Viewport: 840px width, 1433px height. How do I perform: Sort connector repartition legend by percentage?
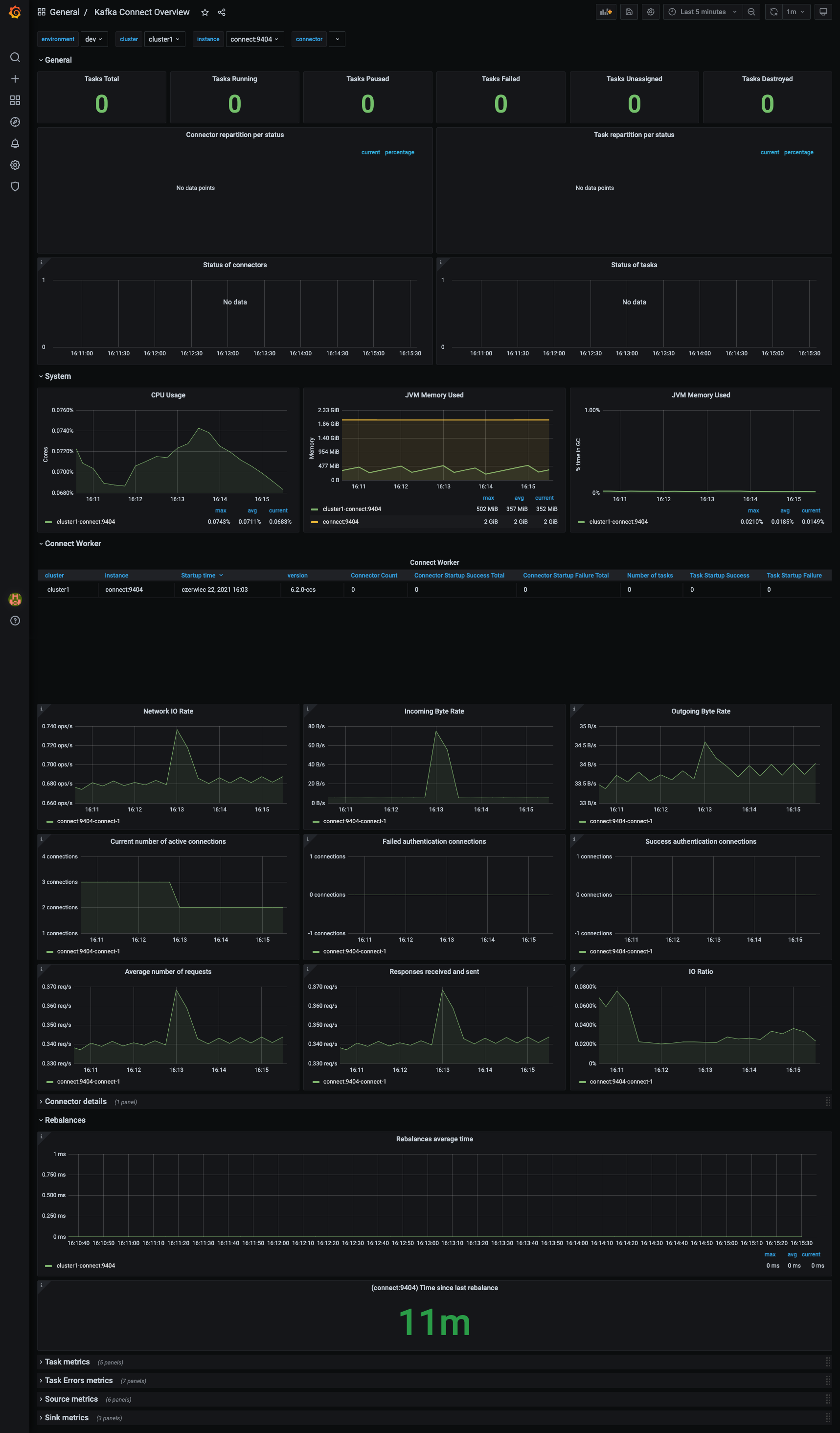(x=400, y=152)
